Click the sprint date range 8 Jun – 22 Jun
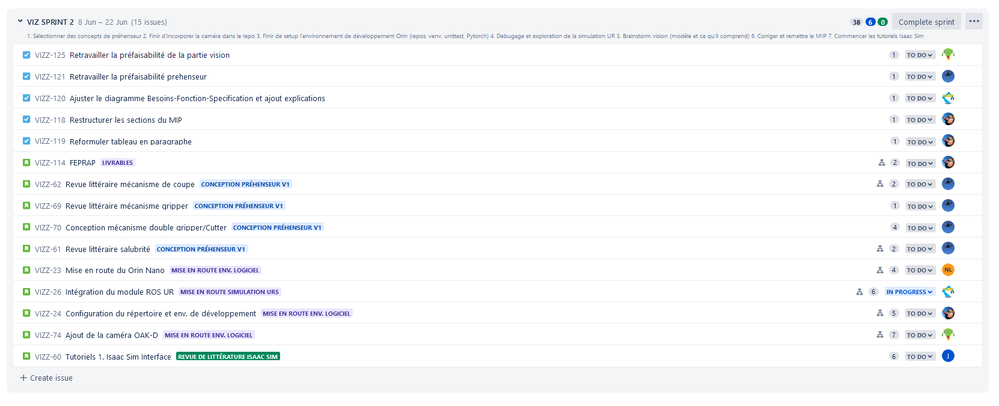Screen dimensions: 999x406 103,22
